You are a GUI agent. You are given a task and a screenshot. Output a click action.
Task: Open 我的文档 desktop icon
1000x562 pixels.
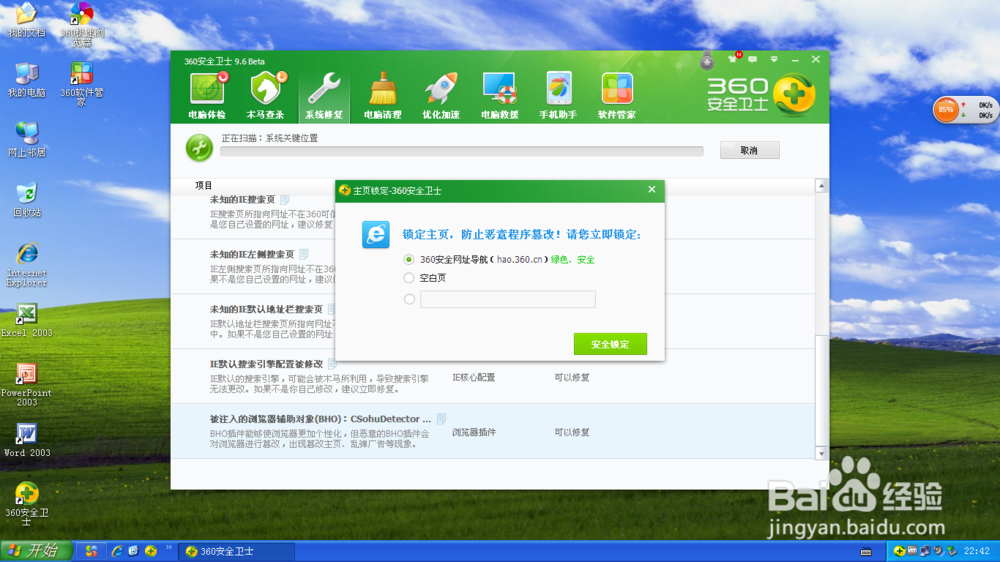(x=26, y=19)
